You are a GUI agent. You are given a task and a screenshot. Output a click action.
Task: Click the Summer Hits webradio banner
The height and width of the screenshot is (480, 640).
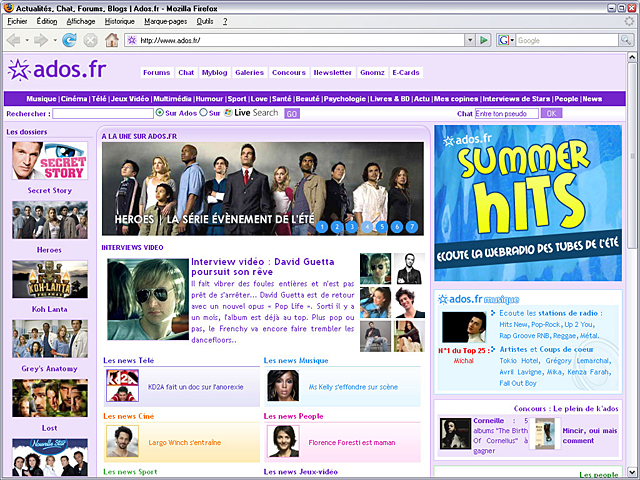click(x=528, y=203)
